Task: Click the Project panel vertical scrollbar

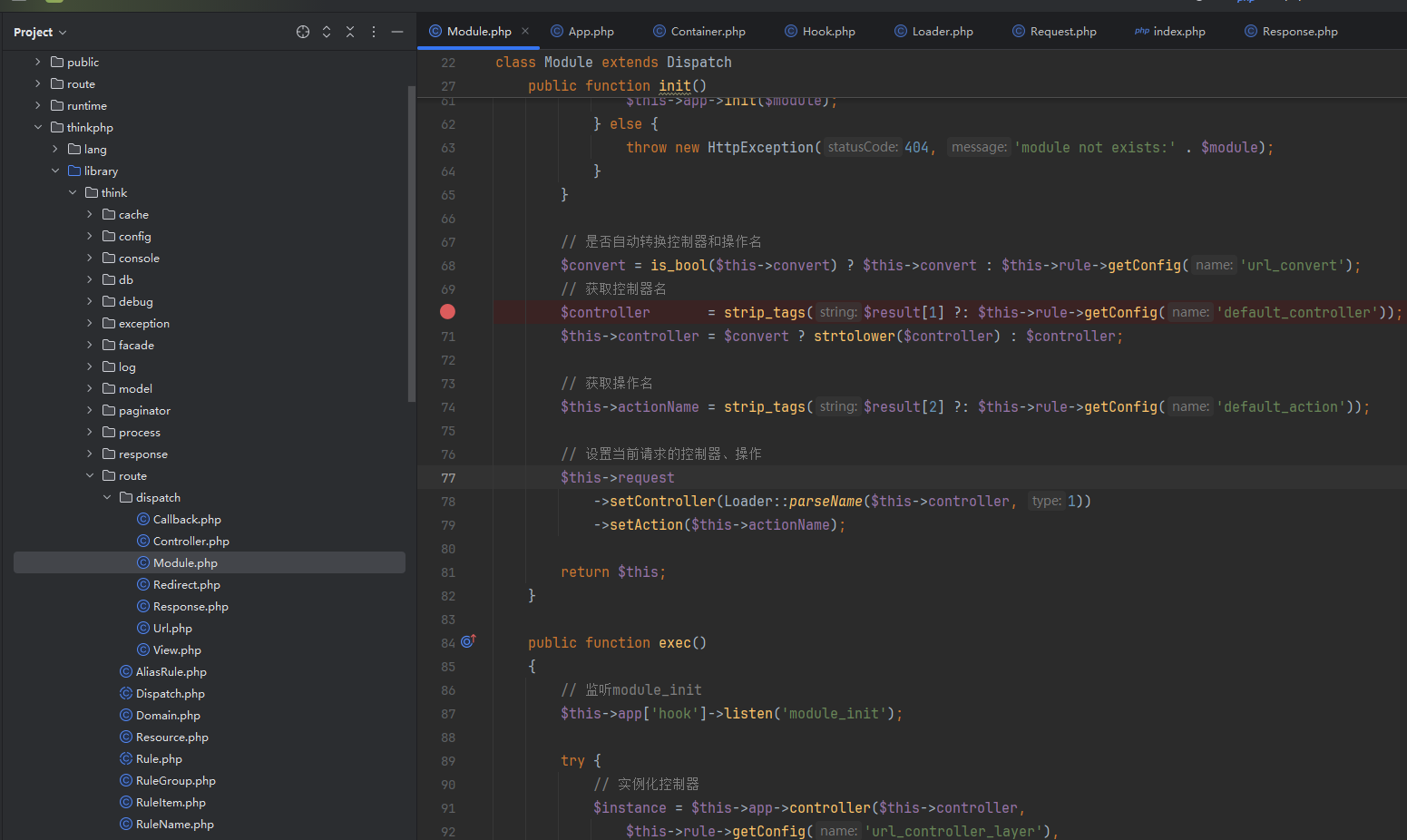Action: pos(412,245)
